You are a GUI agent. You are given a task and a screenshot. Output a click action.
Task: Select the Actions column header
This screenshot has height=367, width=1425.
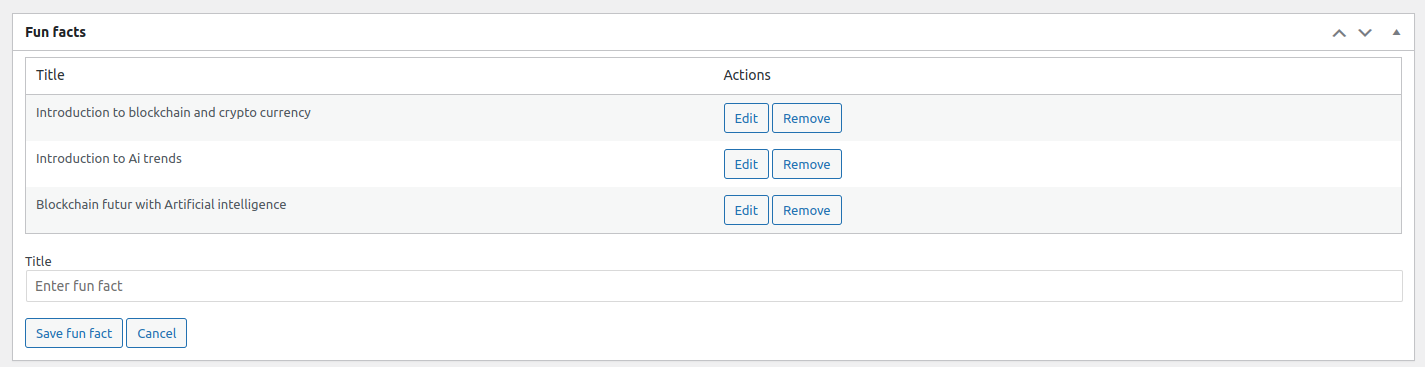coord(747,75)
